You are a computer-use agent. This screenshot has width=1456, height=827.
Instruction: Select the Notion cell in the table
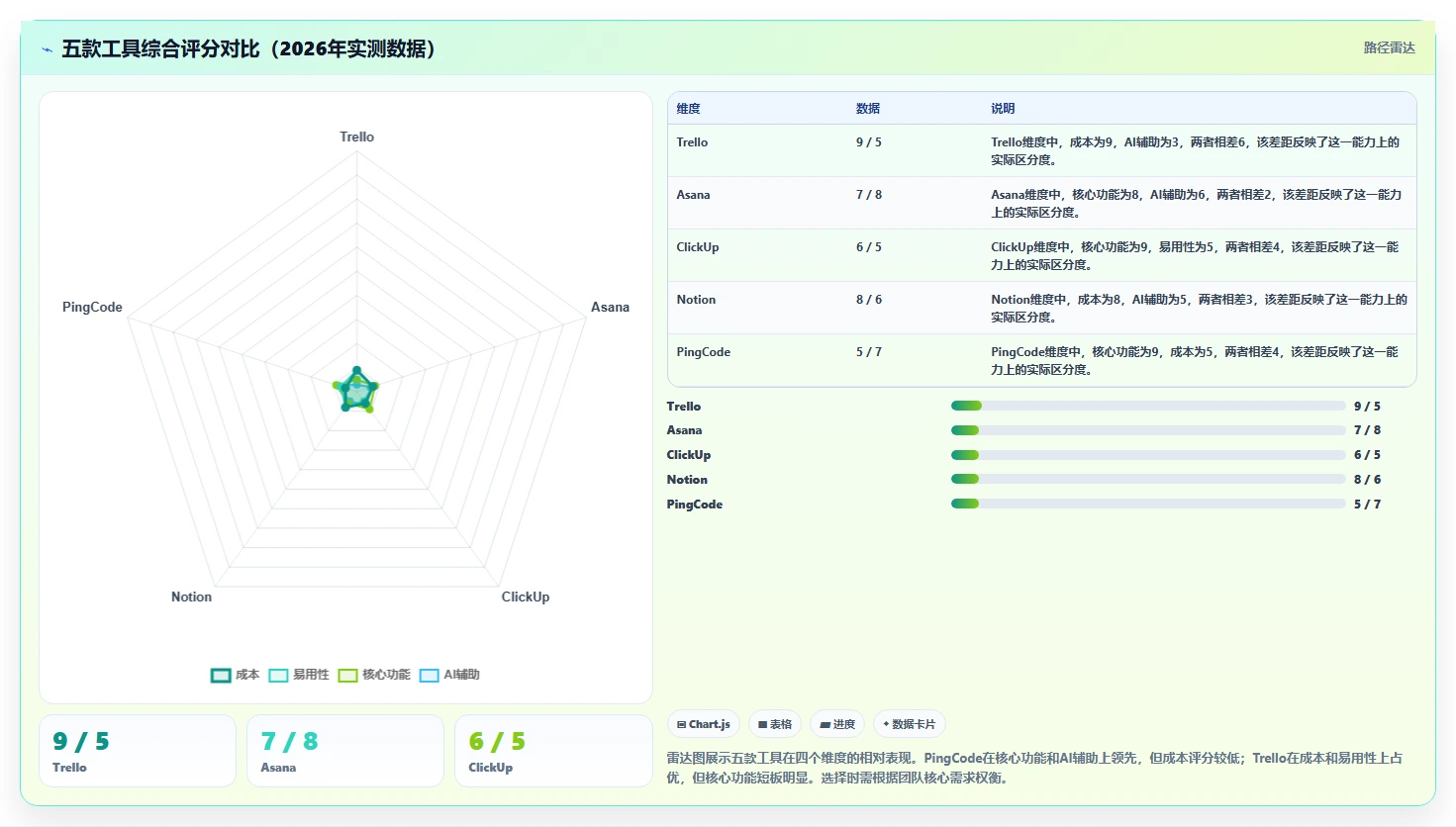coord(696,300)
